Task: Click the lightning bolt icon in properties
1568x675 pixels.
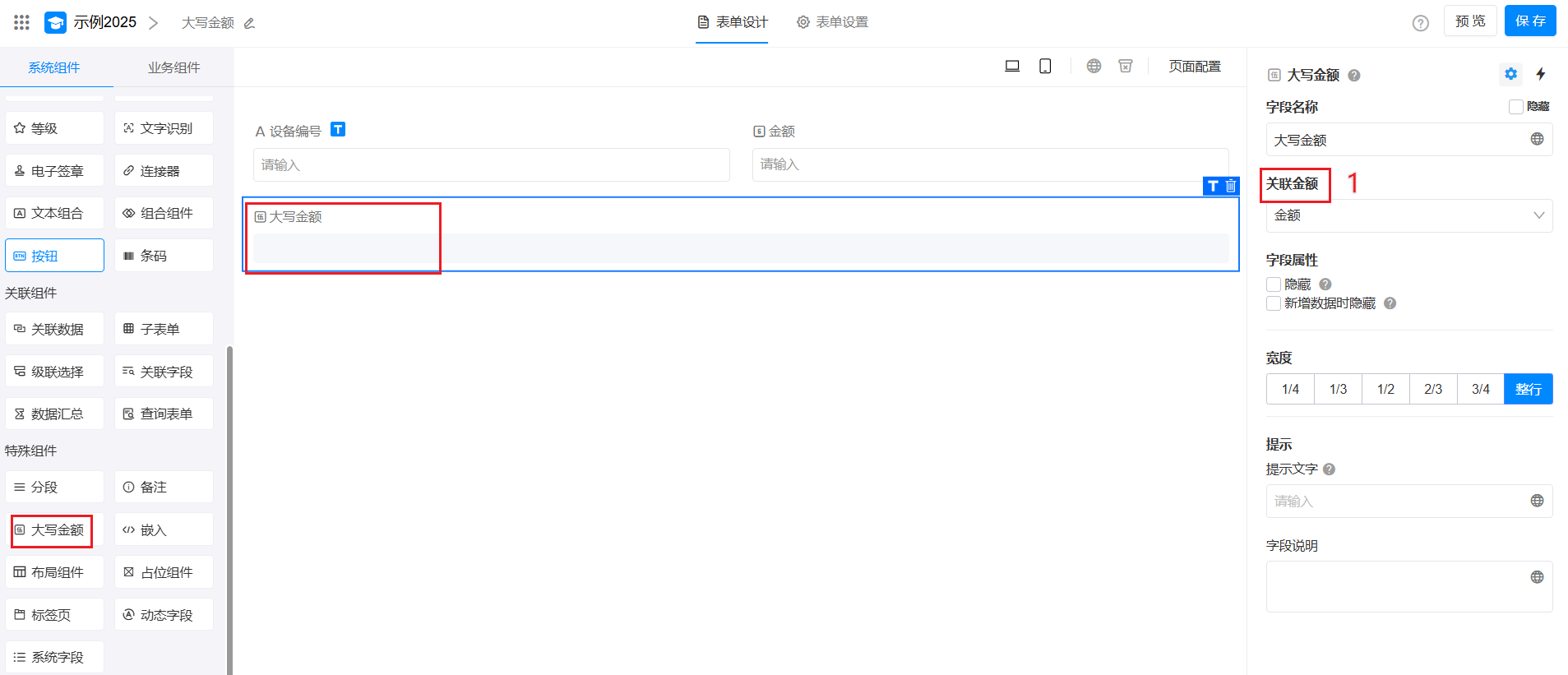Action: (1541, 74)
